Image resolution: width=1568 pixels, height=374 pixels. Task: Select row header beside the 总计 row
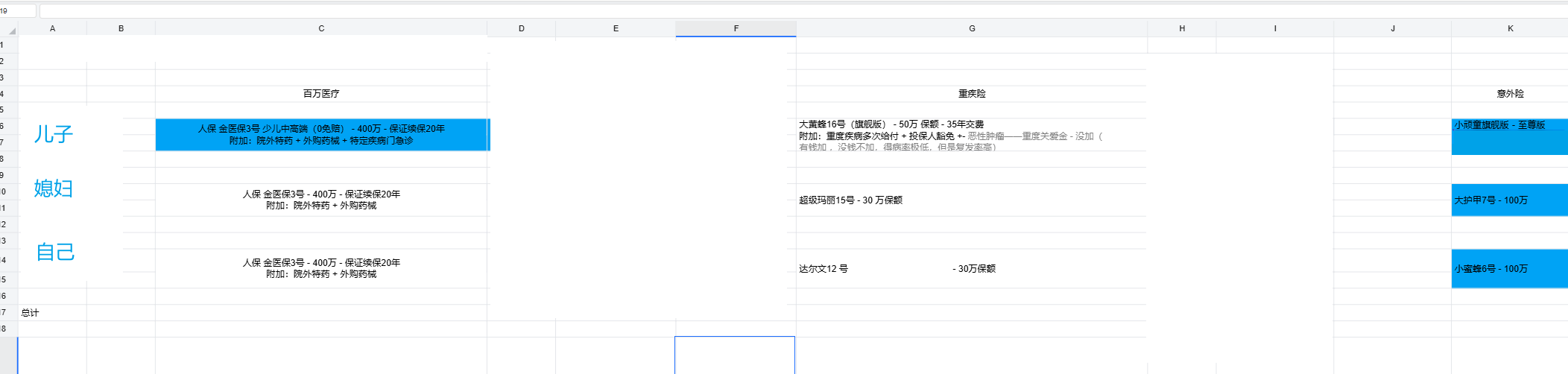click(7, 313)
